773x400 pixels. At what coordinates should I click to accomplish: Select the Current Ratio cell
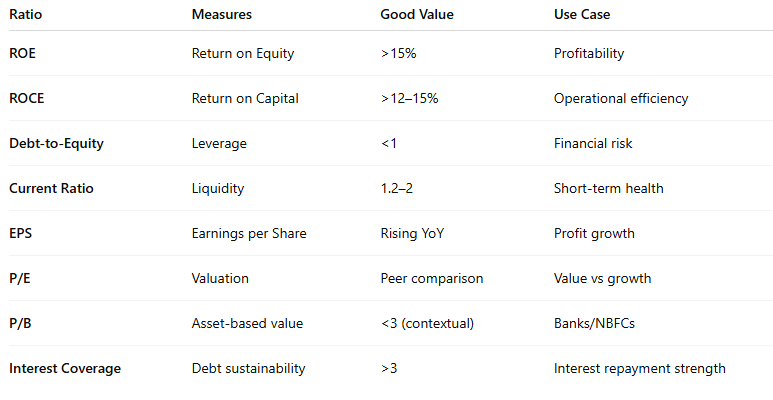pos(51,188)
